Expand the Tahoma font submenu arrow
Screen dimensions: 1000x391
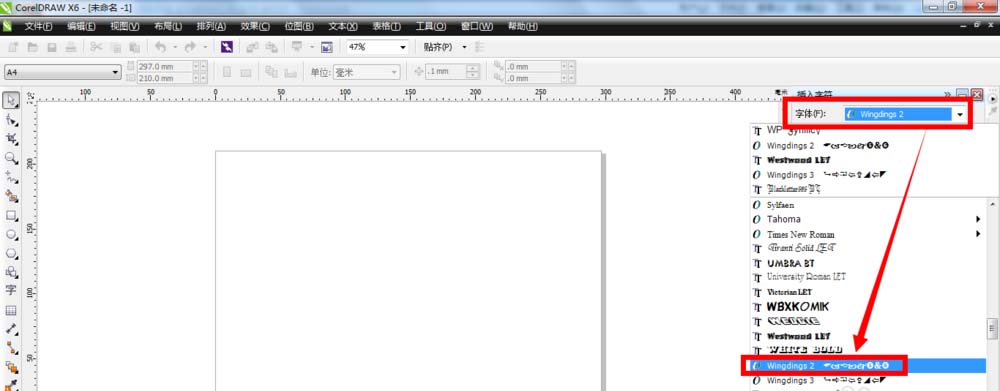tap(978, 219)
